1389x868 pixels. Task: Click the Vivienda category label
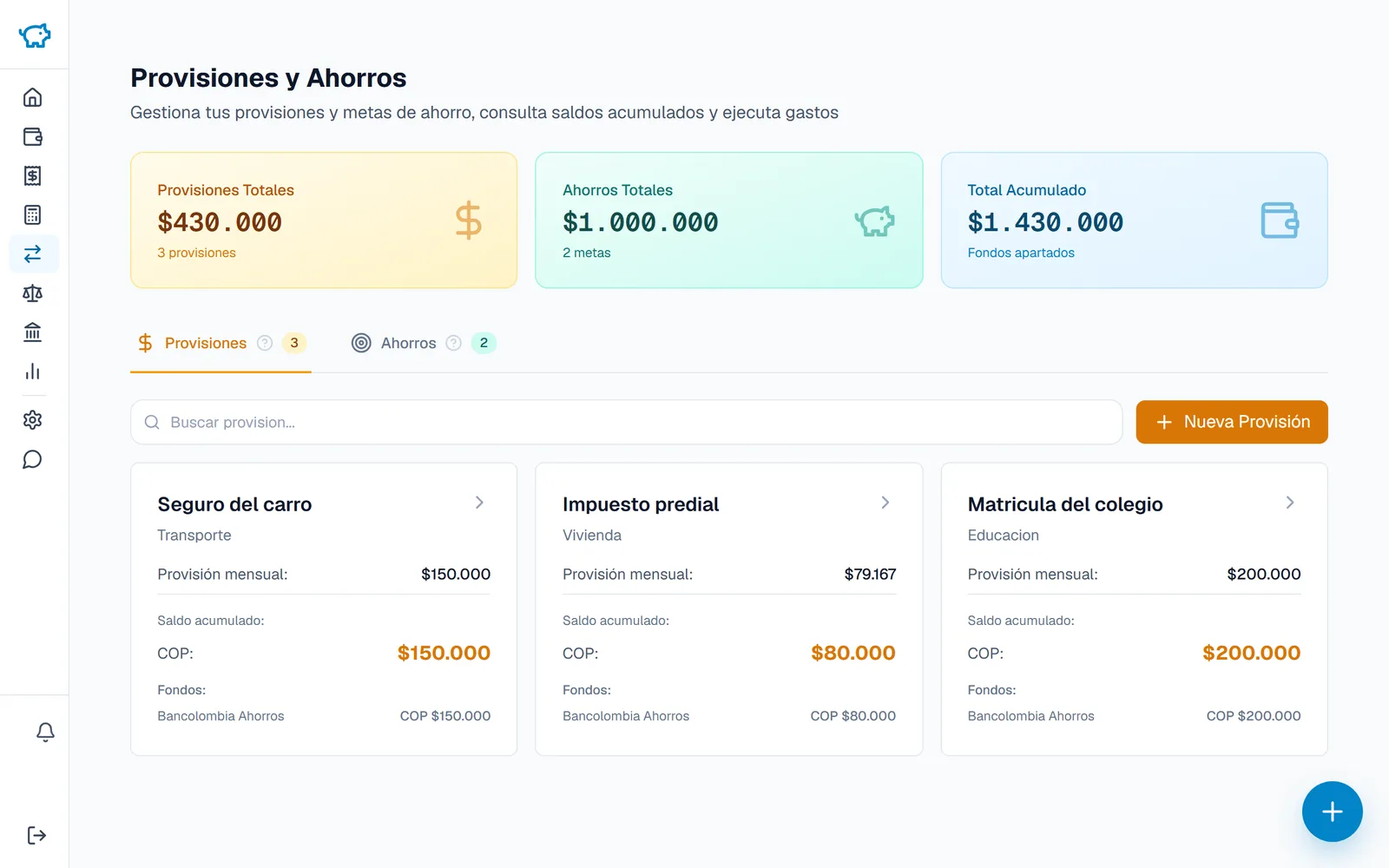point(592,536)
